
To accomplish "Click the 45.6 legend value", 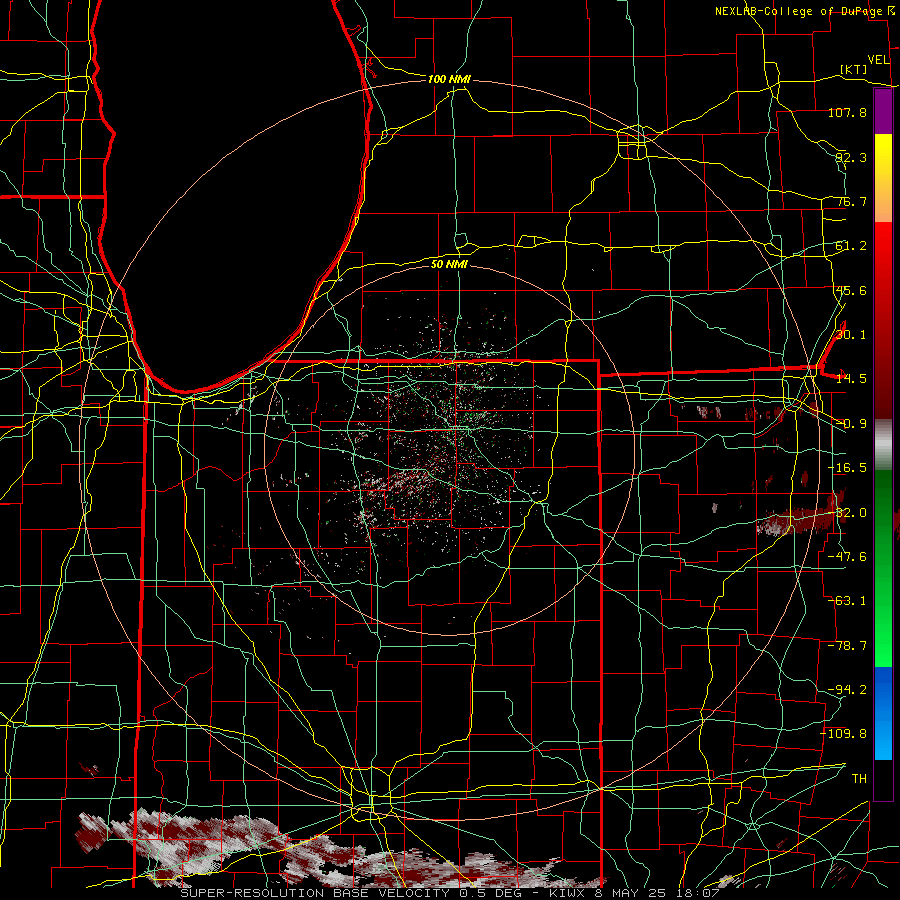I will 851,290.
